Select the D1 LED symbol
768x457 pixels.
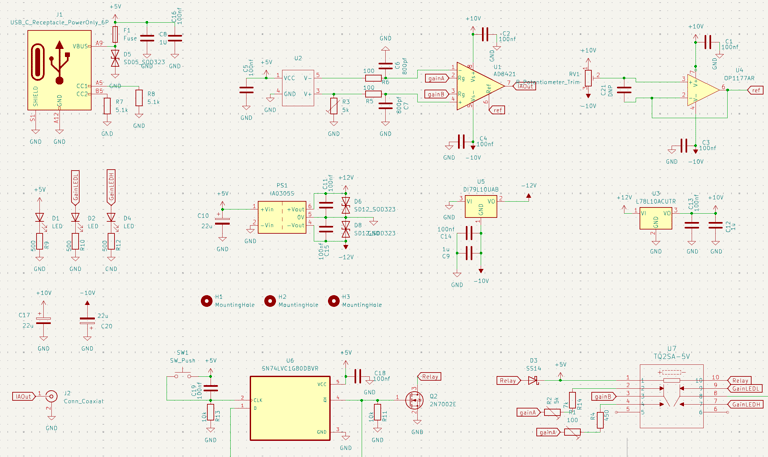point(40,217)
